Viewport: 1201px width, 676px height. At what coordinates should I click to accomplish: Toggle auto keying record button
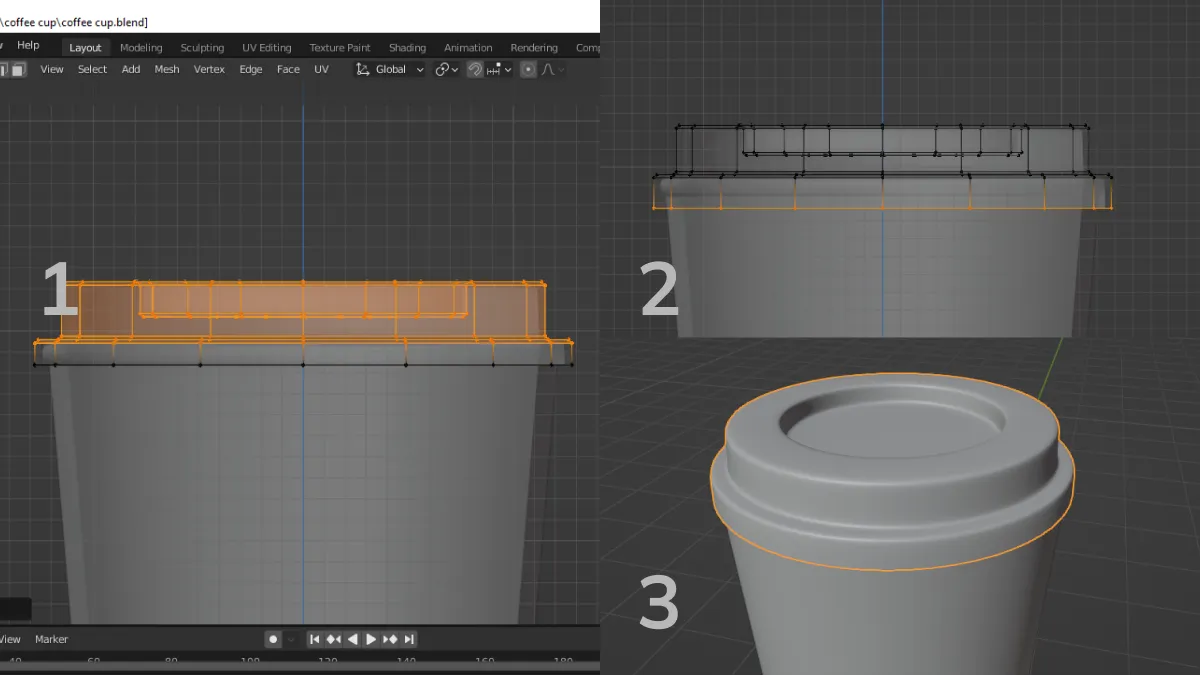click(273, 640)
